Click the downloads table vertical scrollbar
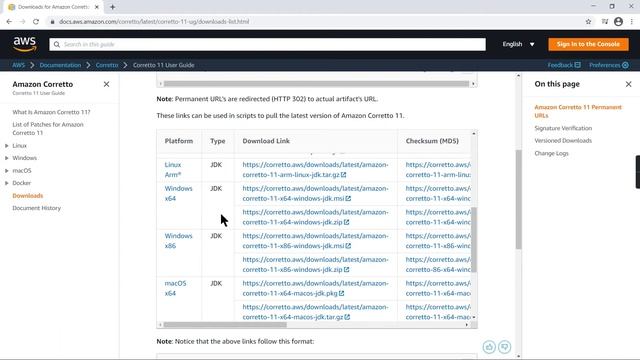Viewport: 640px width, 360px height. (x=474, y=240)
